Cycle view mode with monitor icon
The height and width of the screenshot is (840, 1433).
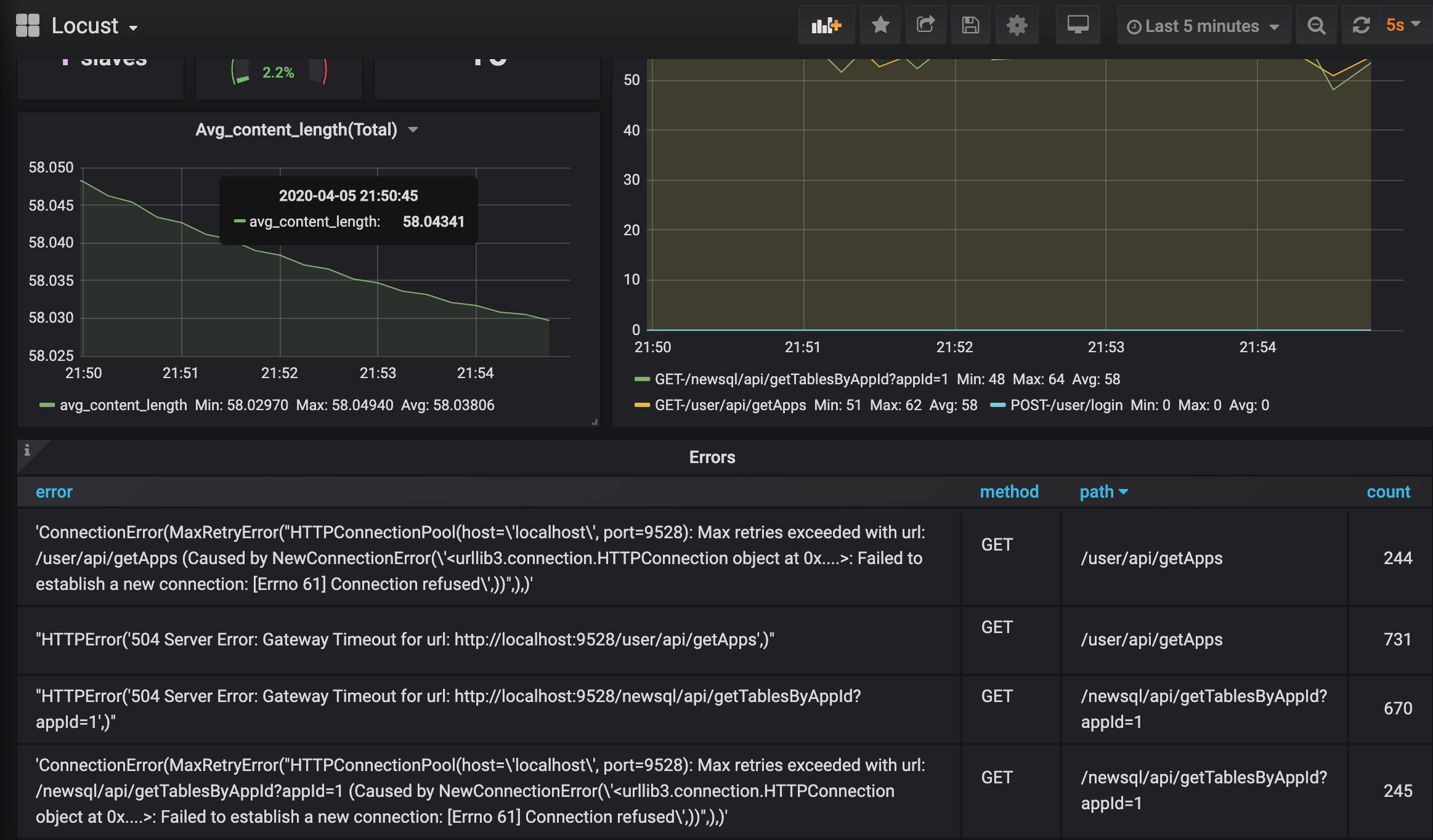pos(1078,26)
